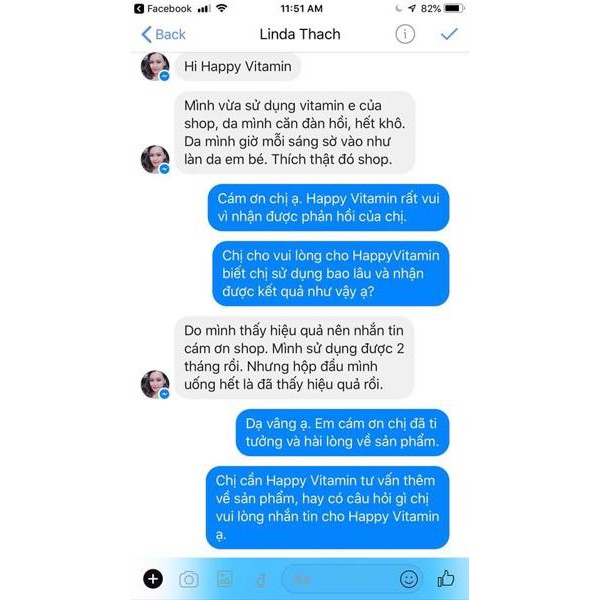Viewport: 600px width, 600px height.
Task: Focus the message text input field
Action: (x=337, y=579)
